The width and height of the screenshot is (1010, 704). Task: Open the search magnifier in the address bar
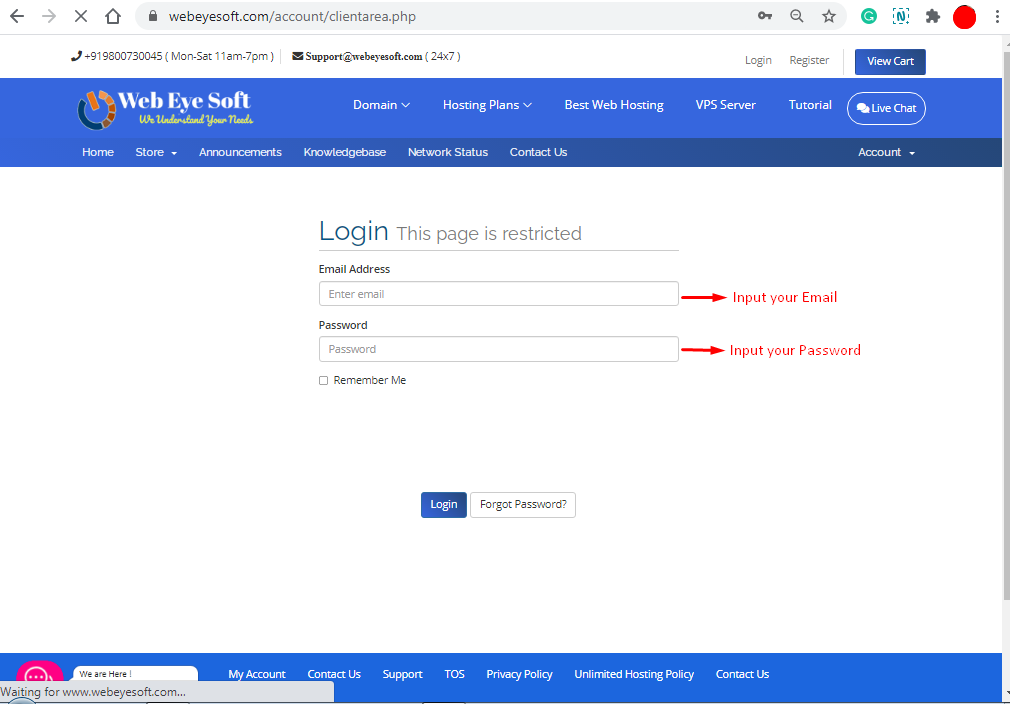pyautogui.click(x=797, y=16)
